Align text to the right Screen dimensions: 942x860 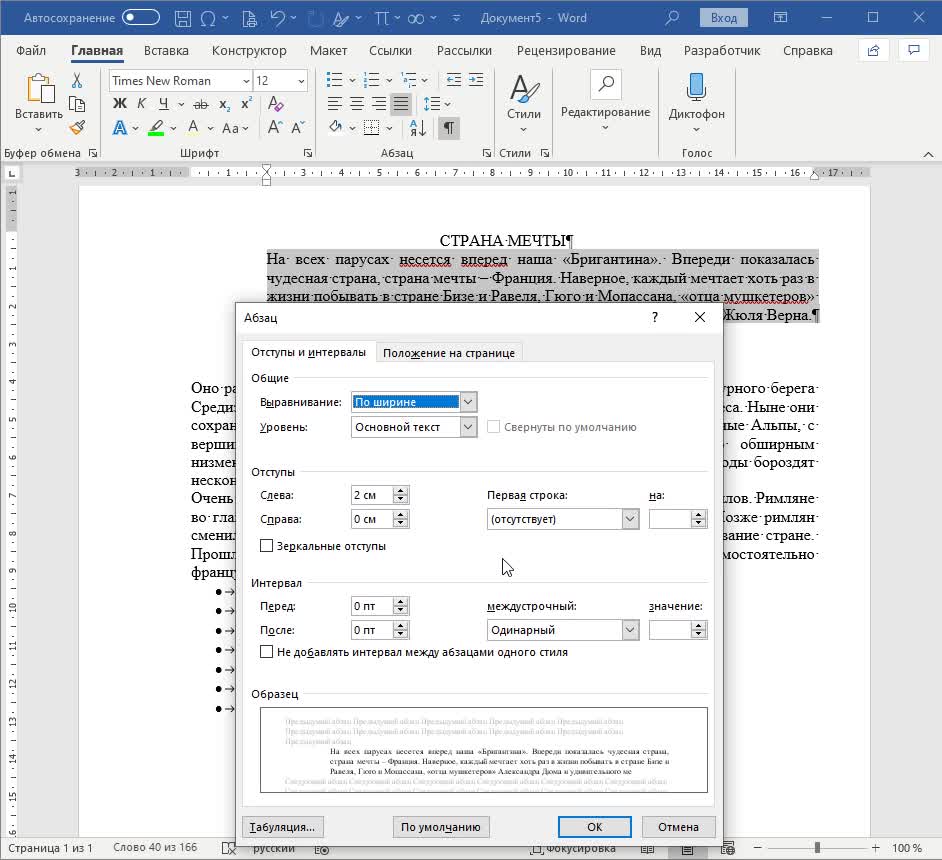[x=378, y=104]
